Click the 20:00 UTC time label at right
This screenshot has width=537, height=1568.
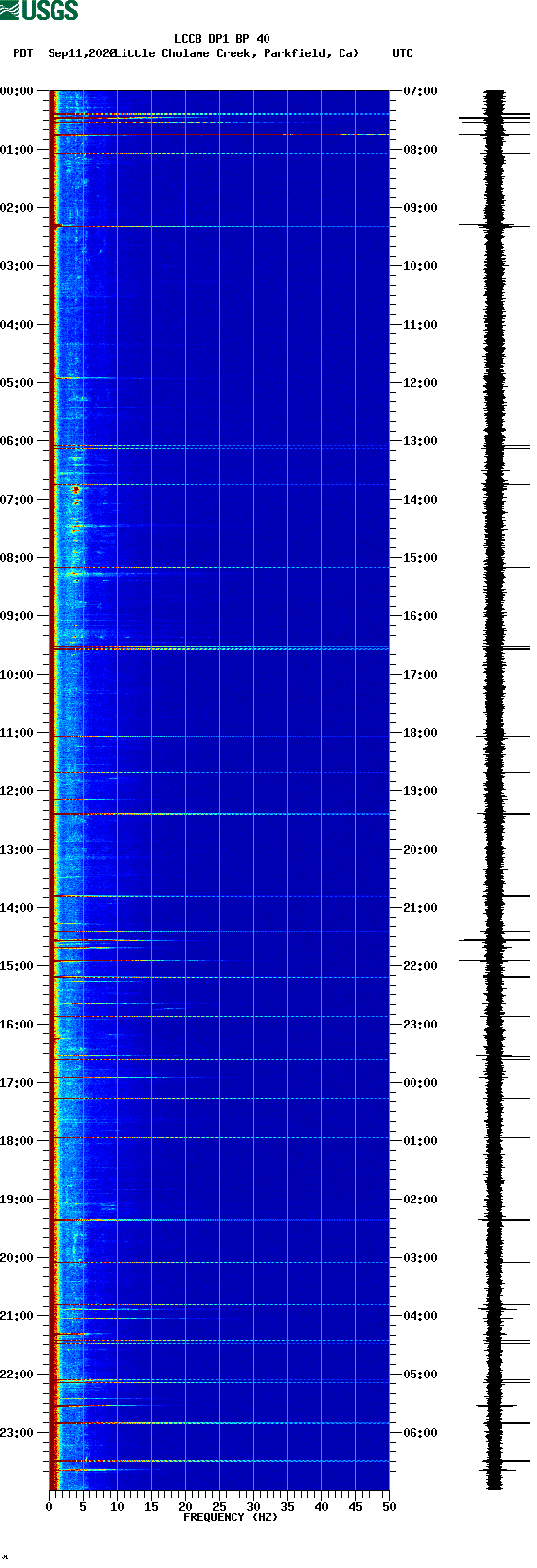pos(420,850)
